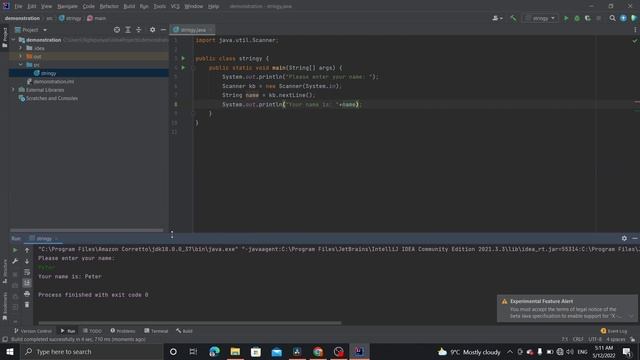Toggle the Project side stripe button
Screen dimensions: 640x360
4,38
